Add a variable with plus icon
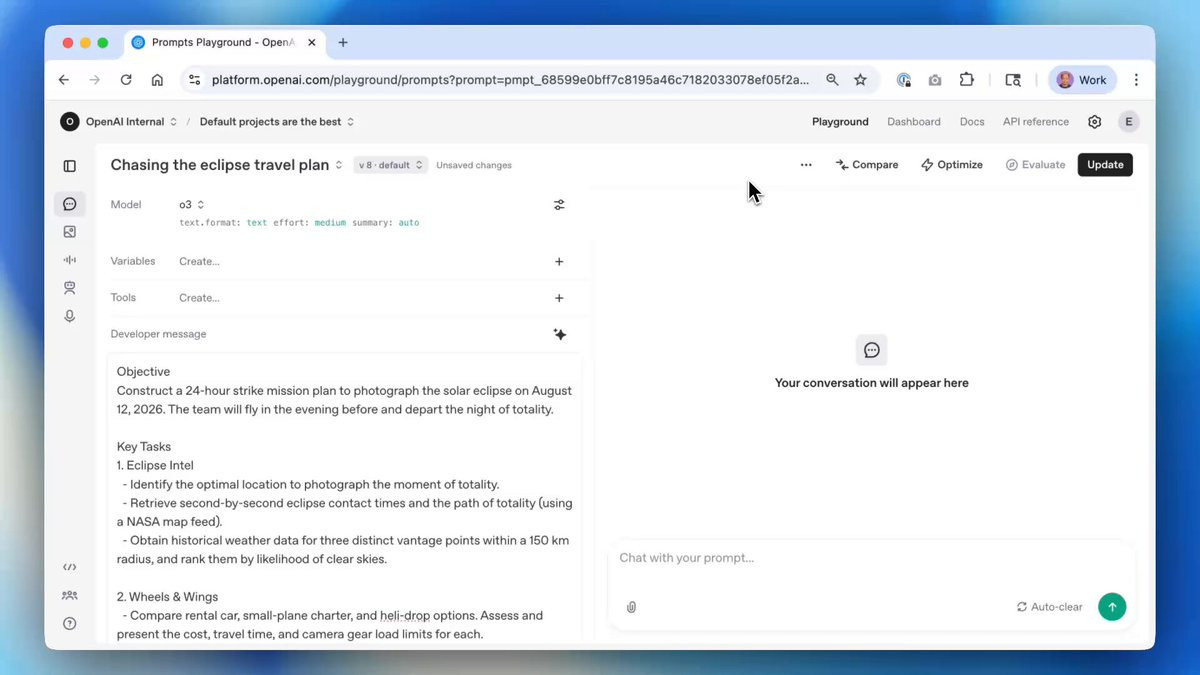Image resolution: width=1200 pixels, height=675 pixels. point(559,261)
